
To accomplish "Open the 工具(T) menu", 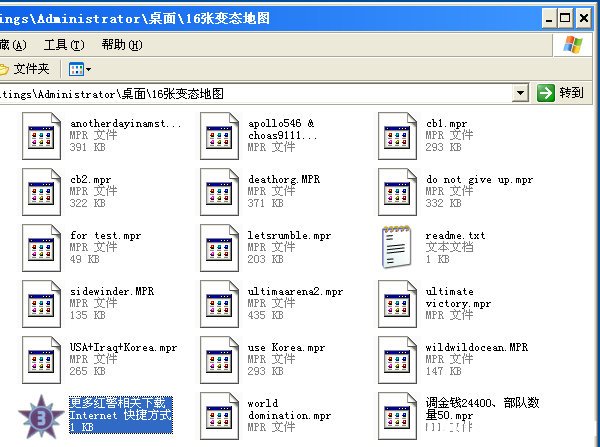I will coord(64,45).
